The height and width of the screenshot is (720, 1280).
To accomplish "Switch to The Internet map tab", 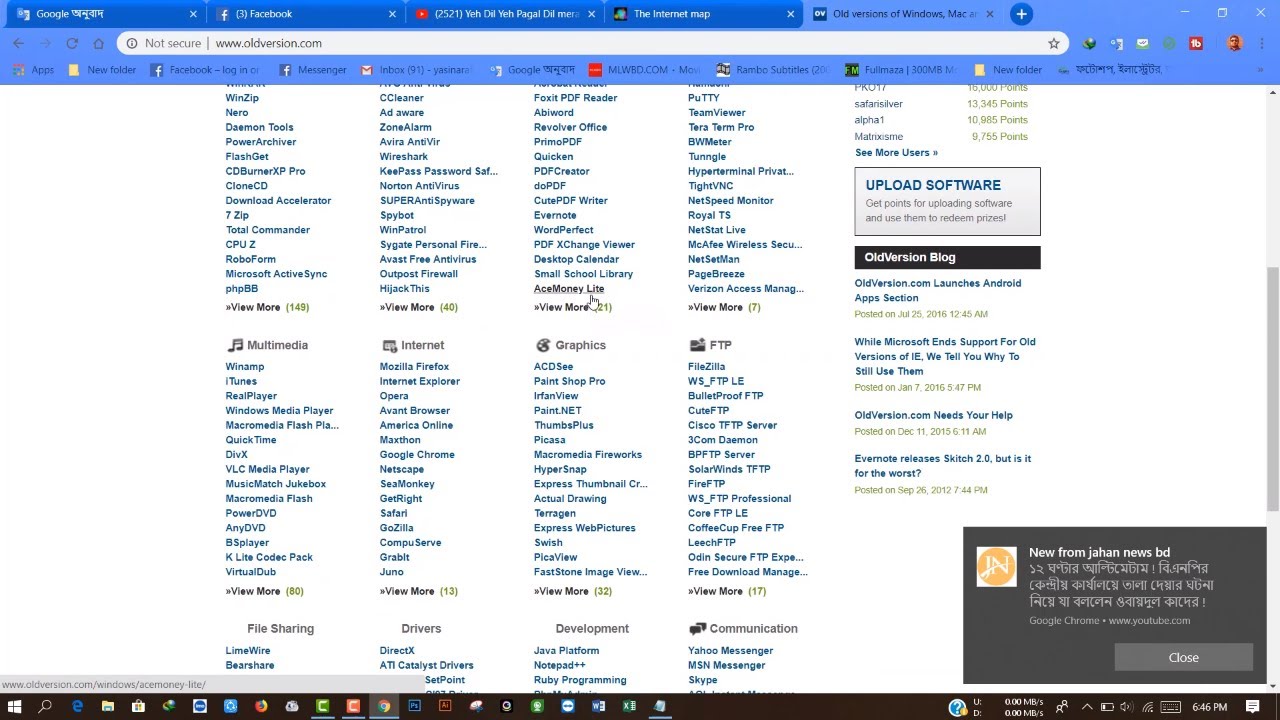I will [702, 14].
